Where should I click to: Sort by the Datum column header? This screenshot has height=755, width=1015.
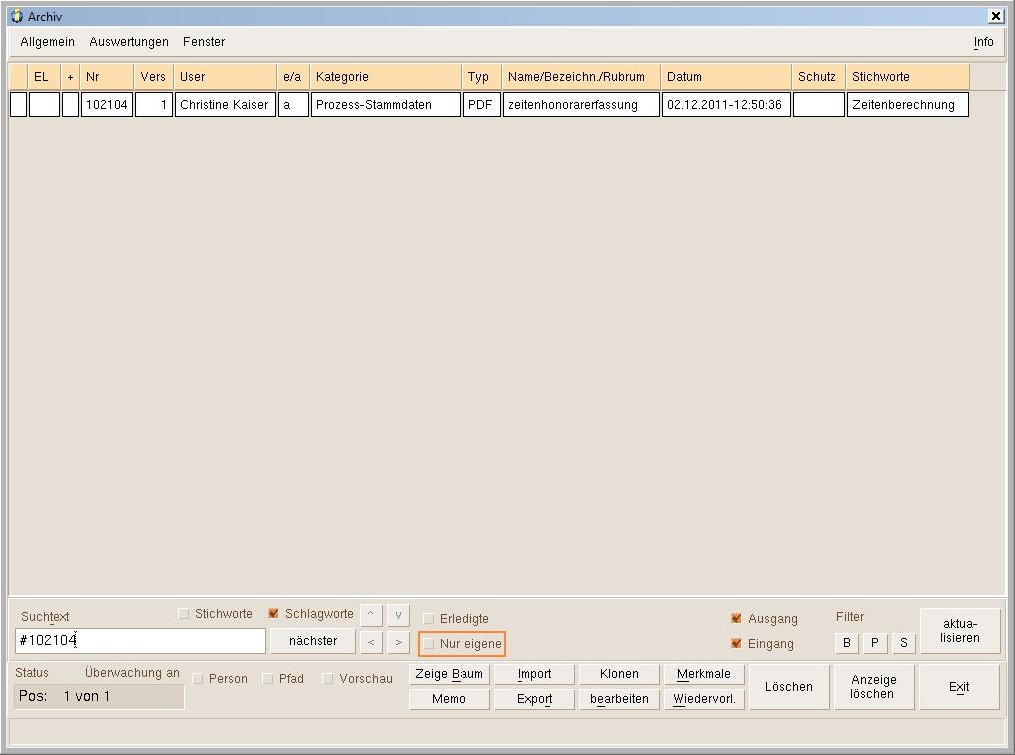pos(725,77)
